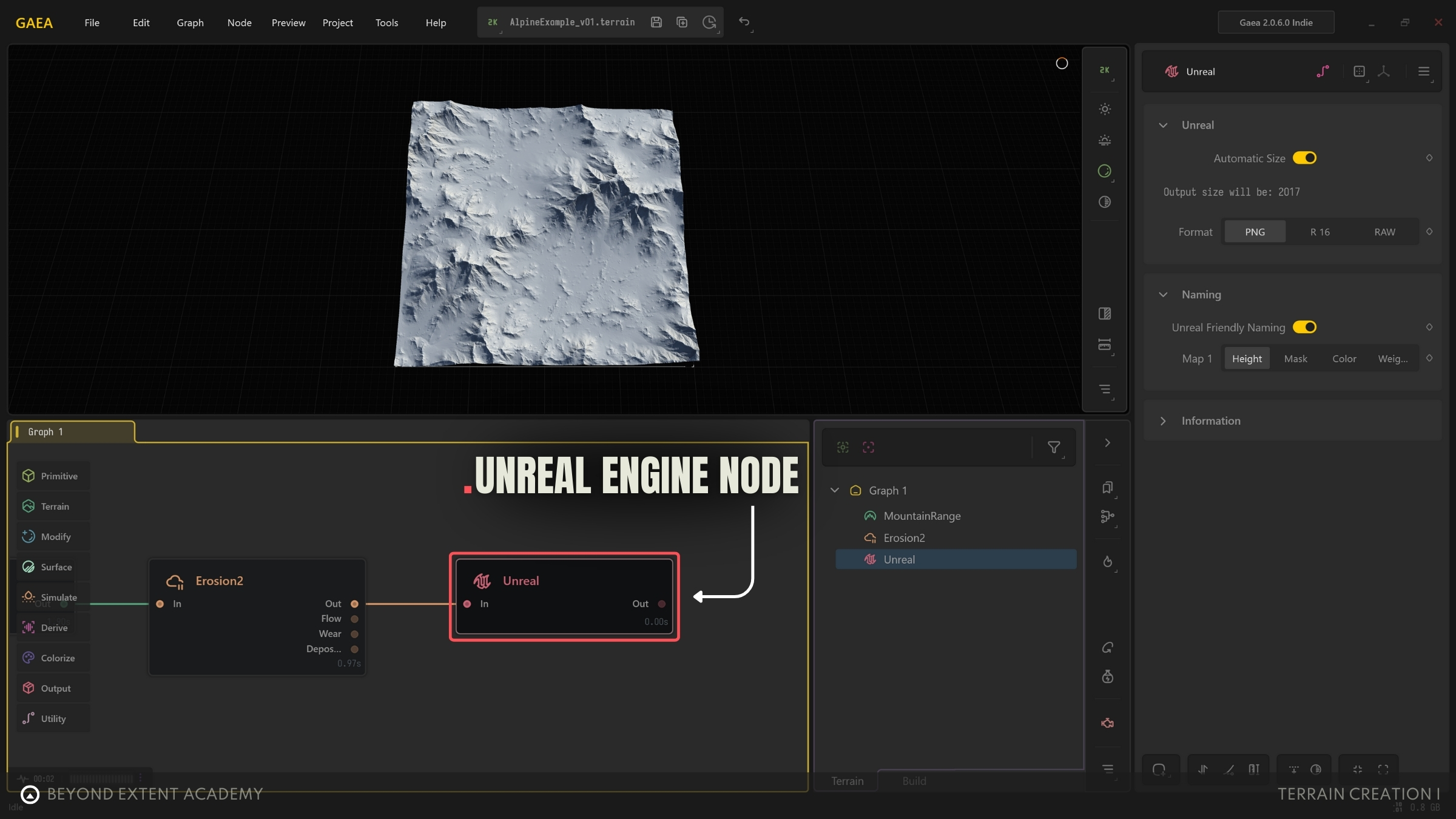Open the Tools menu
Viewport: 1456px width, 819px height.
pos(387,22)
